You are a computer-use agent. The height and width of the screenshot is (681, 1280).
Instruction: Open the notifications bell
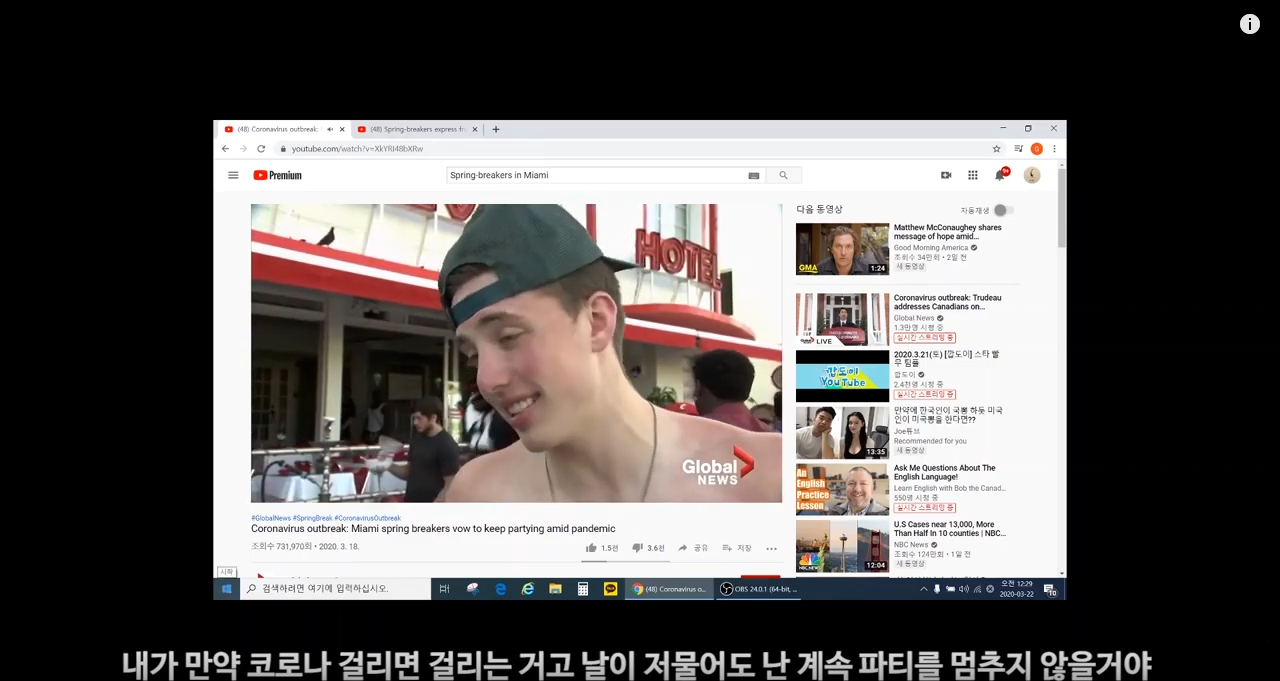(x=999, y=175)
